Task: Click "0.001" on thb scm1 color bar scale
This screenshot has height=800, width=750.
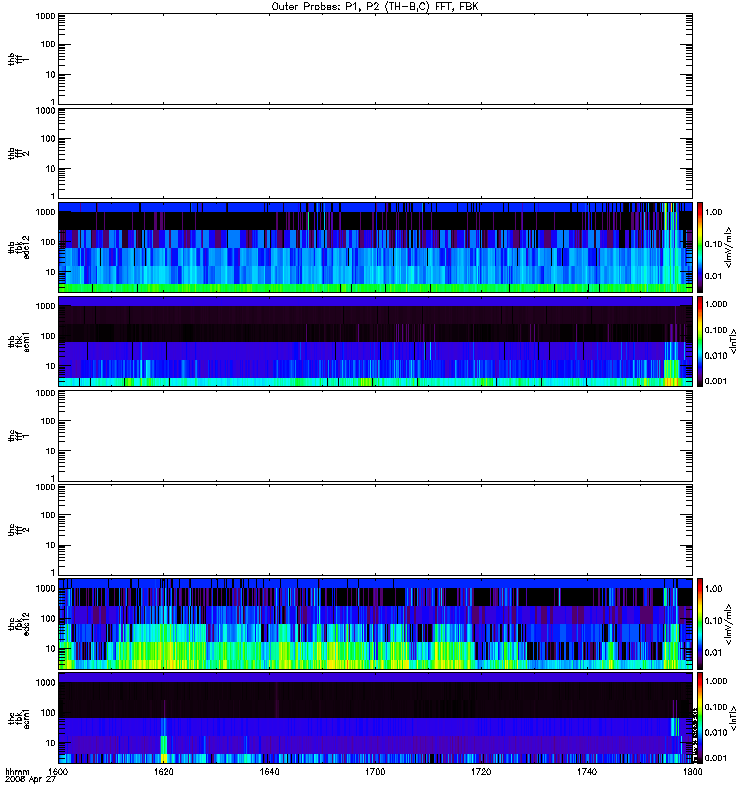Action: click(x=716, y=381)
